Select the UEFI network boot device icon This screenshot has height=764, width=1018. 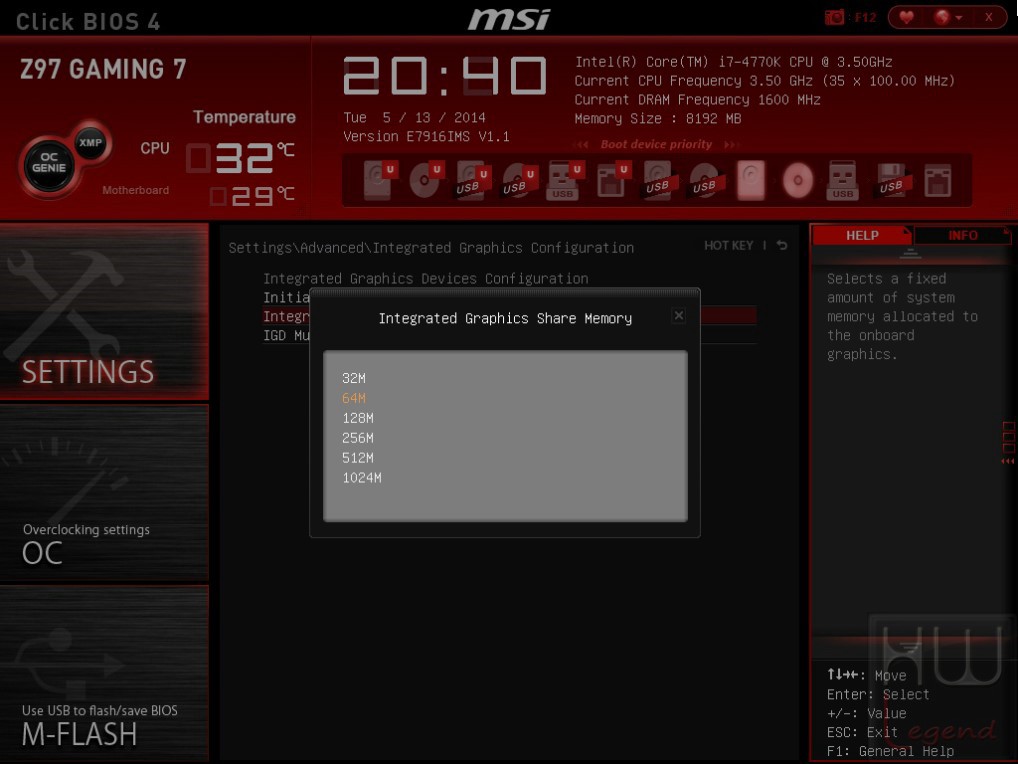pos(612,180)
